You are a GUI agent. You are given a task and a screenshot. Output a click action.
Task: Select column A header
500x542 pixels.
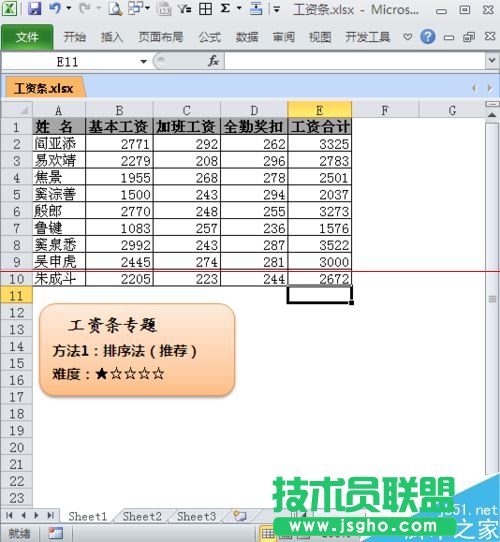pyautogui.click(x=59, y=110)
